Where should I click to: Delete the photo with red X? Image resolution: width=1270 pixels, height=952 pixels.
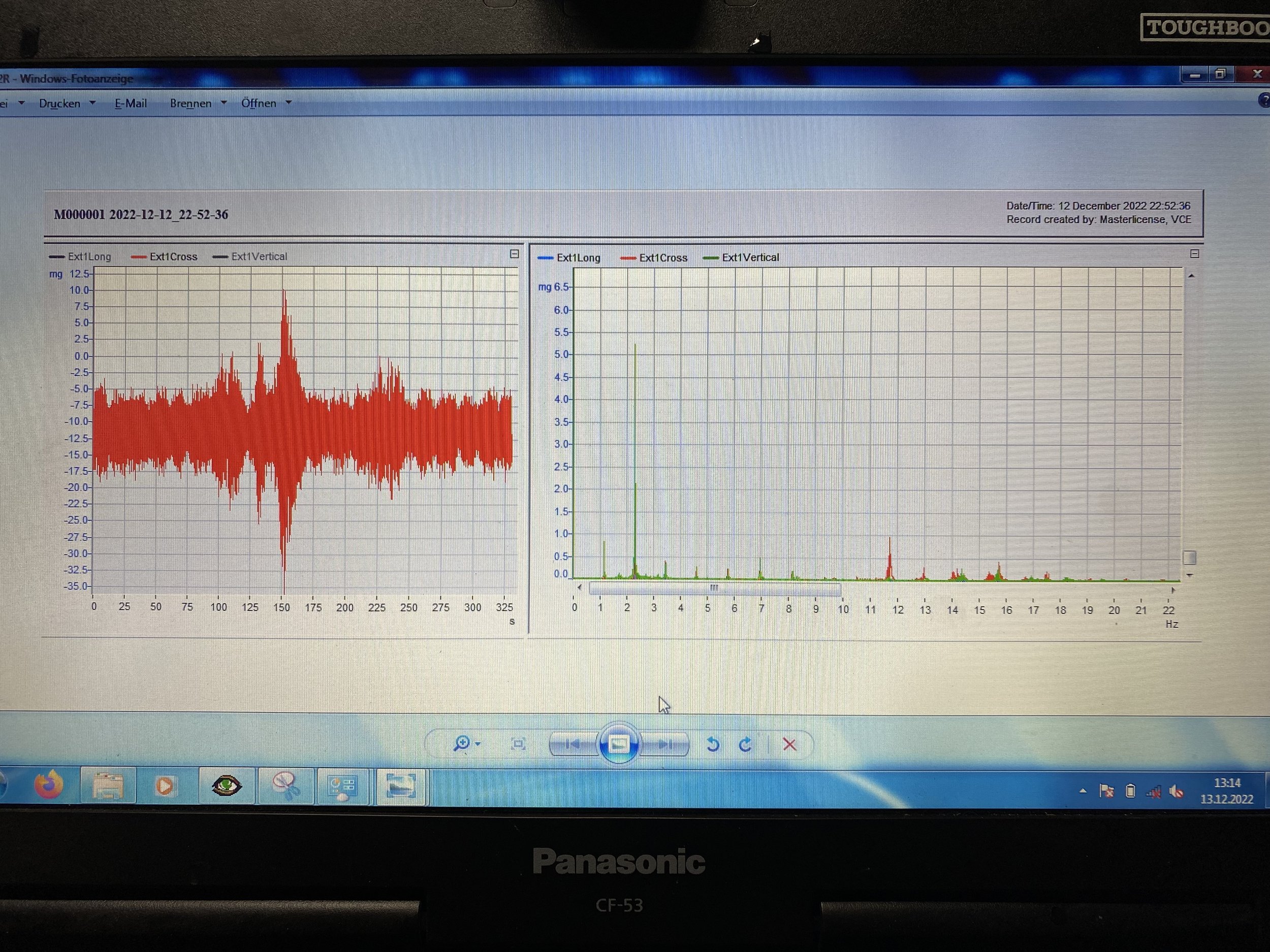click(x=789, y=744)
